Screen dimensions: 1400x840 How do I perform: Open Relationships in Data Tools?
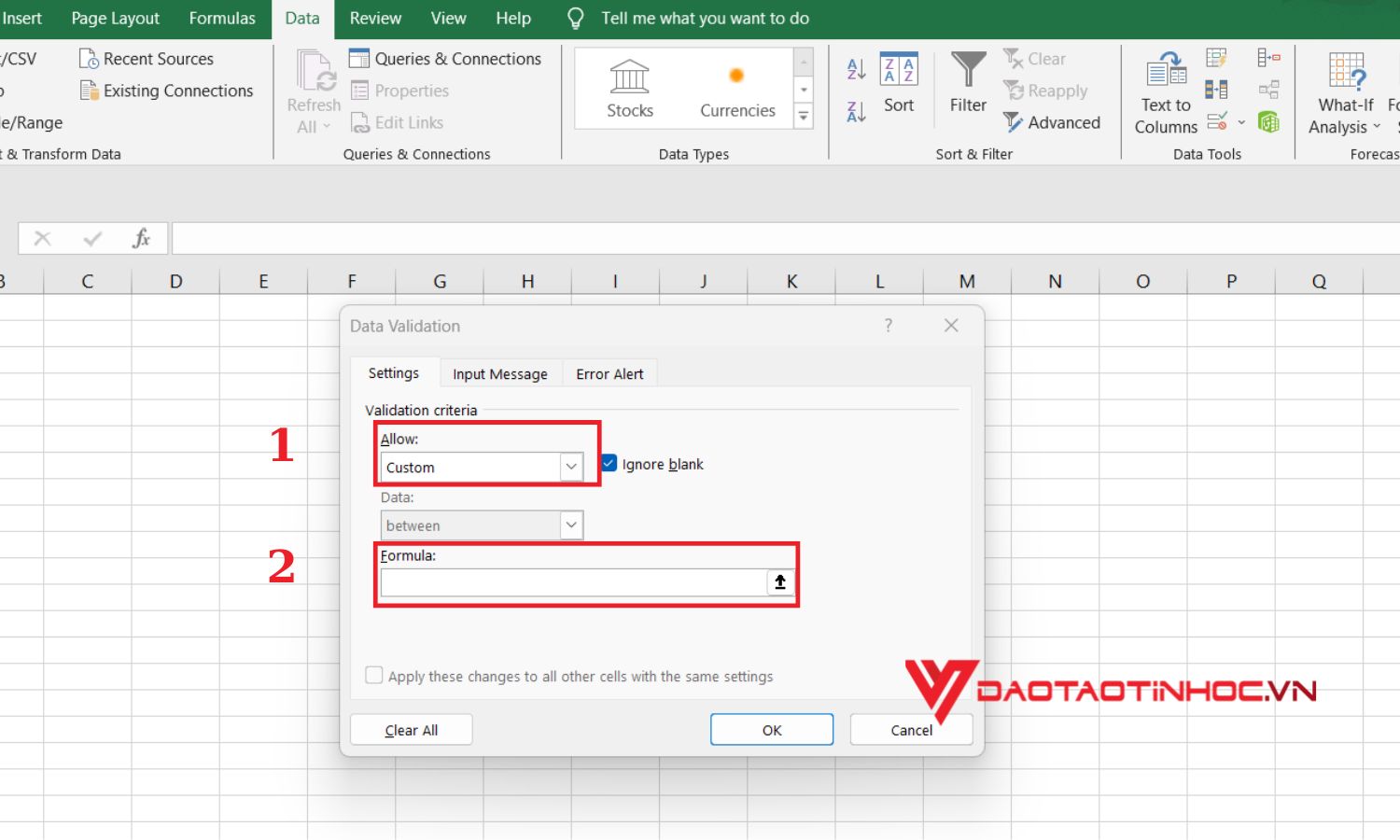tap(1269, 89)
